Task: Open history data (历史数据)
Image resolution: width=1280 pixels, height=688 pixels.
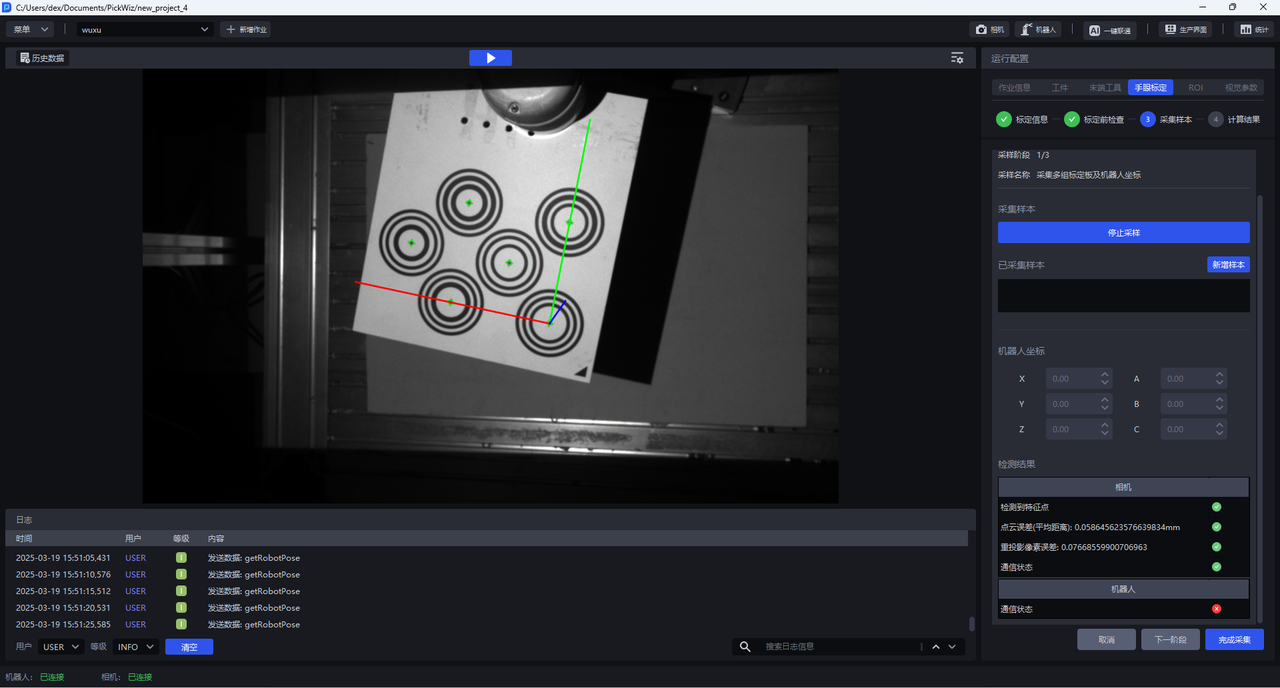Action: pyautogui.click(x=41, y=58)
